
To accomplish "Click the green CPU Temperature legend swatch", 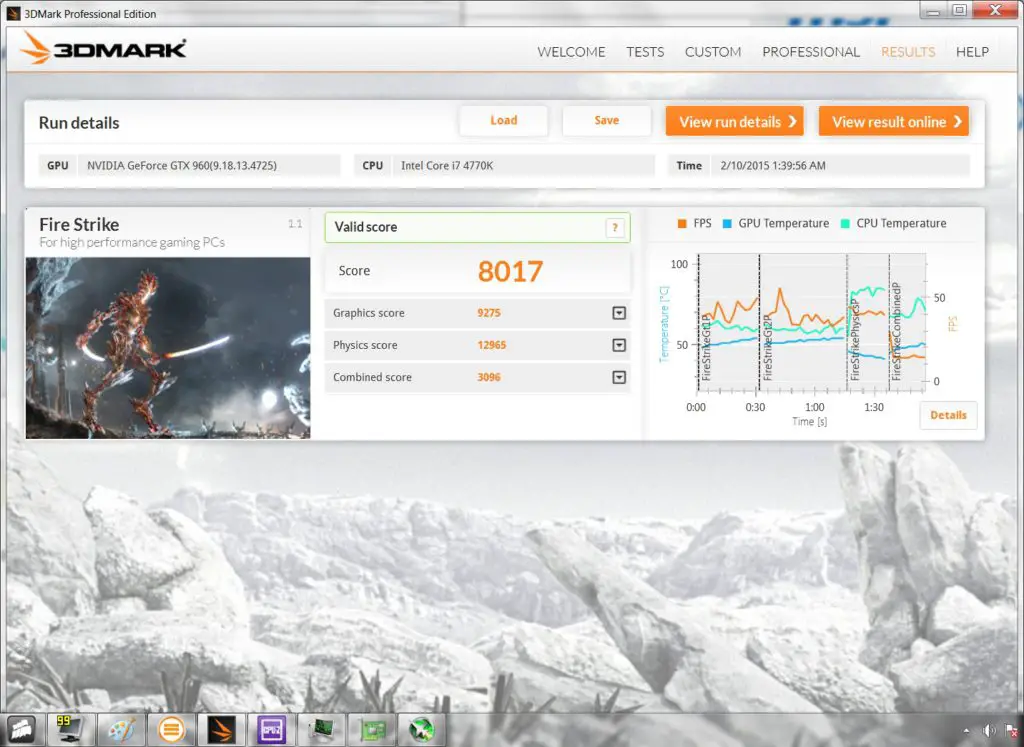I will point(845,223).
